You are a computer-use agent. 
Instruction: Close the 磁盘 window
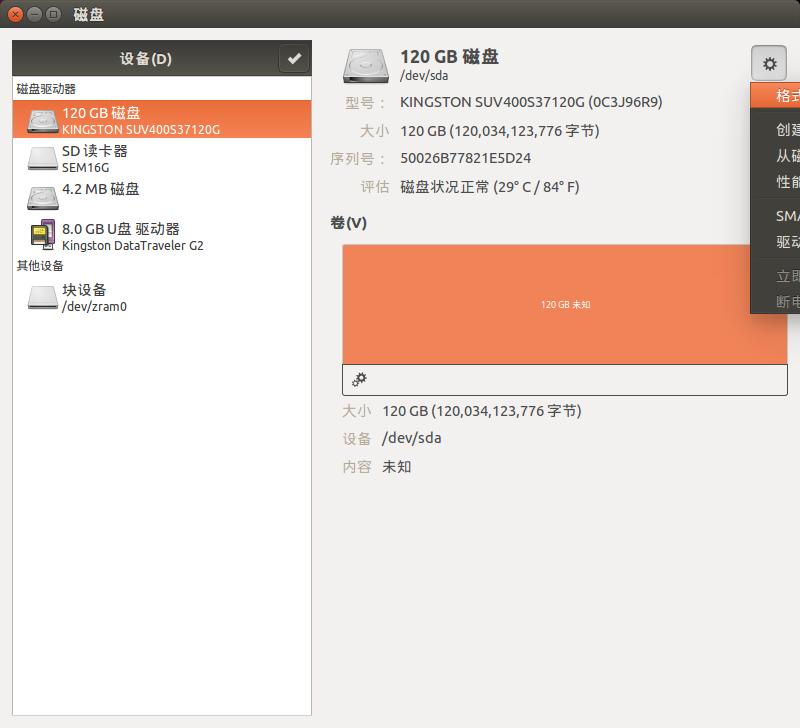(x=16, y=14)
